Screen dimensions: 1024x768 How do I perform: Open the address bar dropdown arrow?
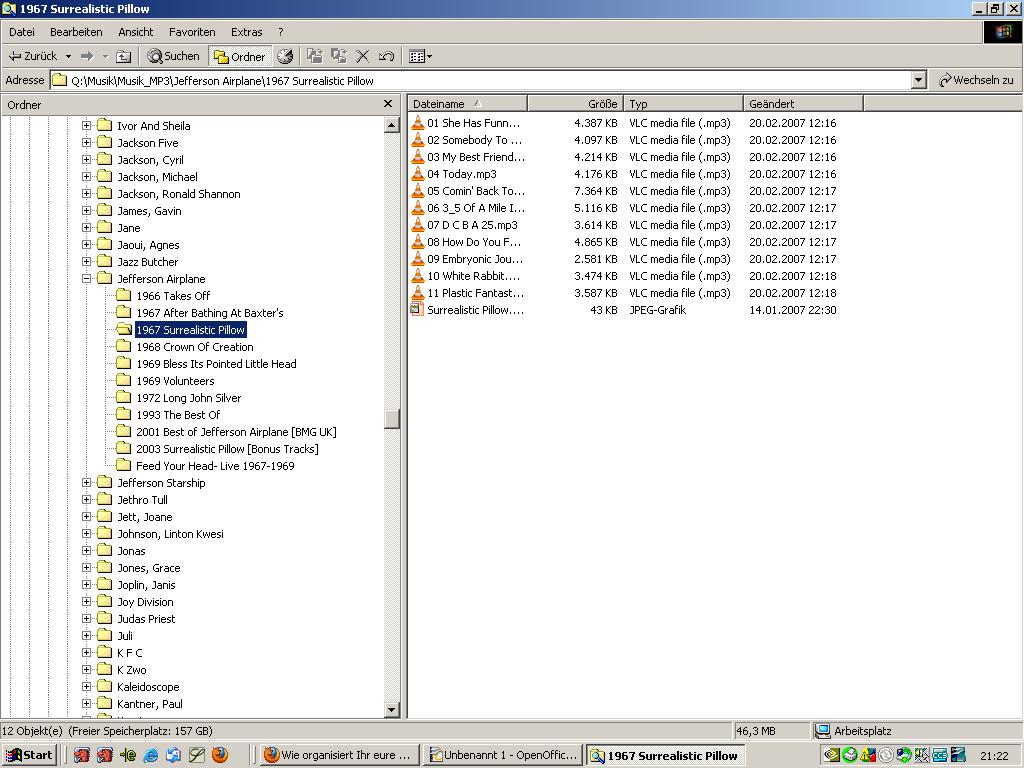click(918, 81)
